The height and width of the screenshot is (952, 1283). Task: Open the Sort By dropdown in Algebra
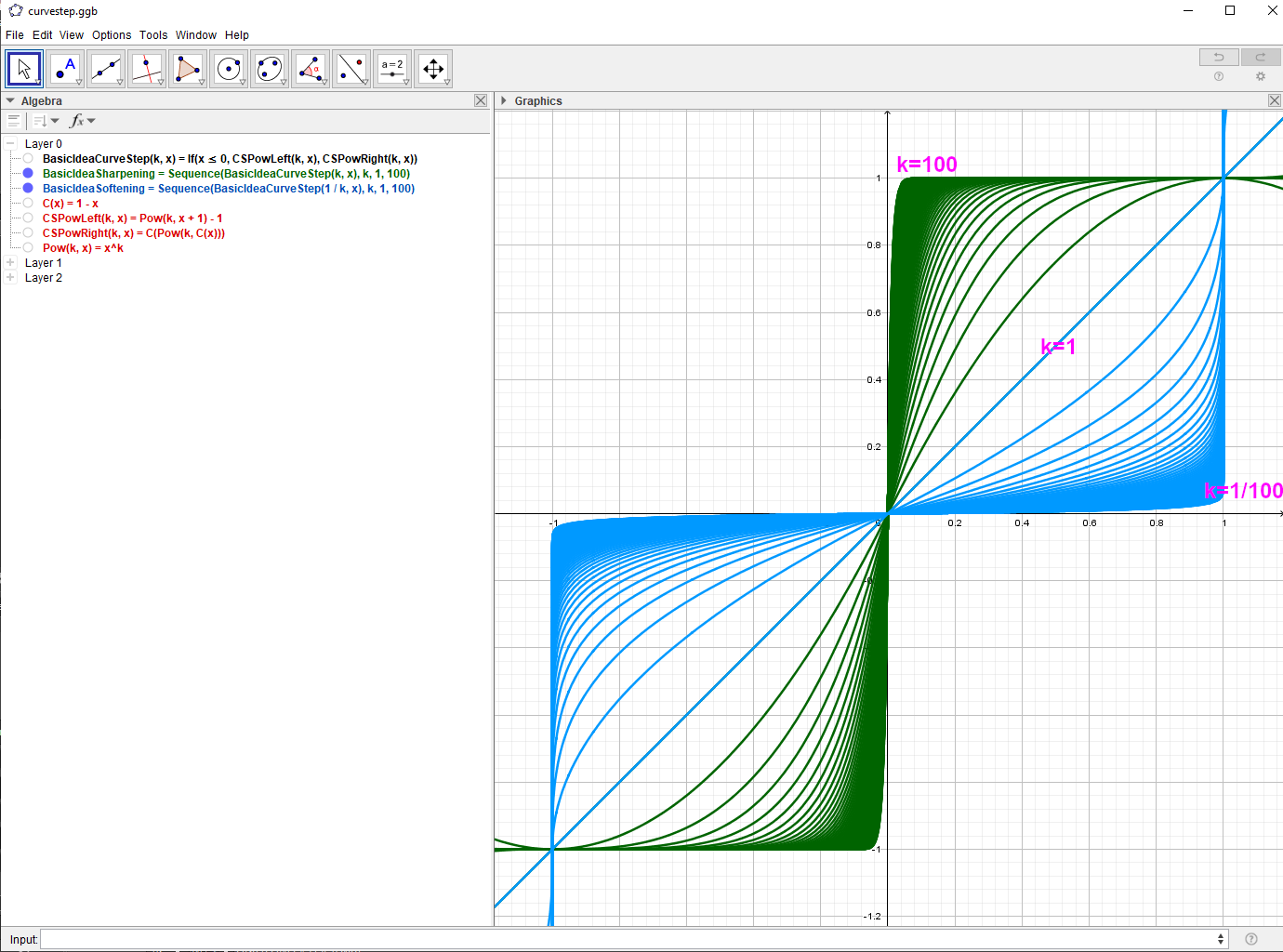[46, 121]
